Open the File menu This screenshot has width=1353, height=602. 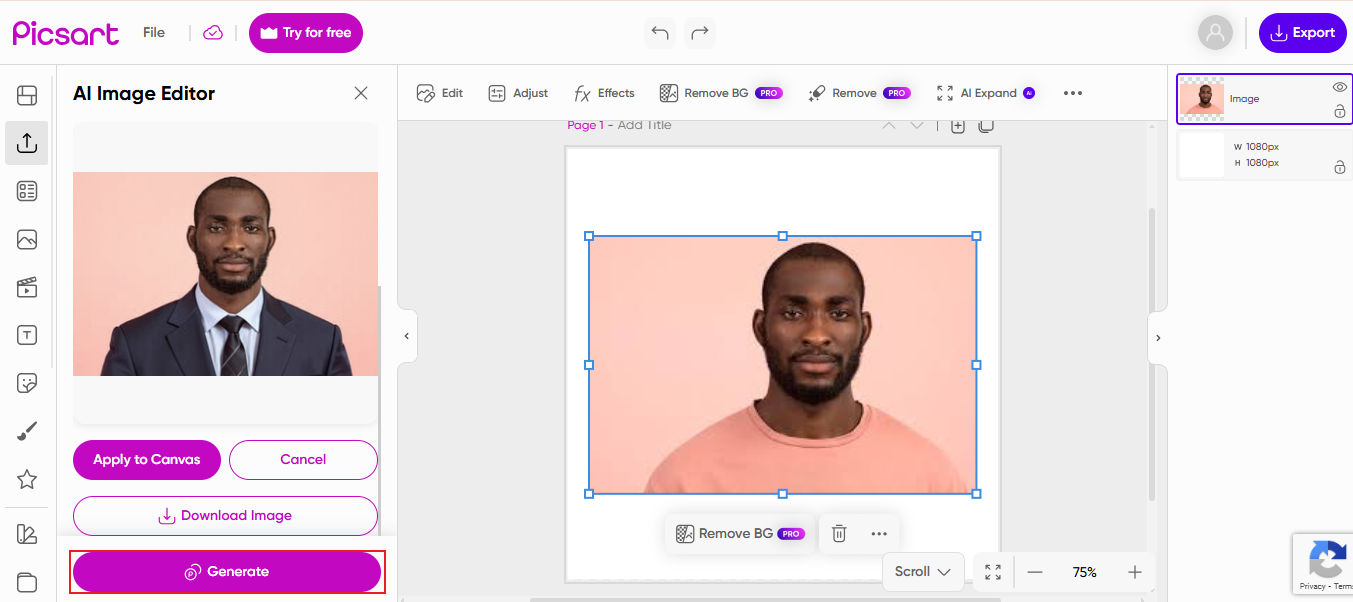(x=154, y=33)
